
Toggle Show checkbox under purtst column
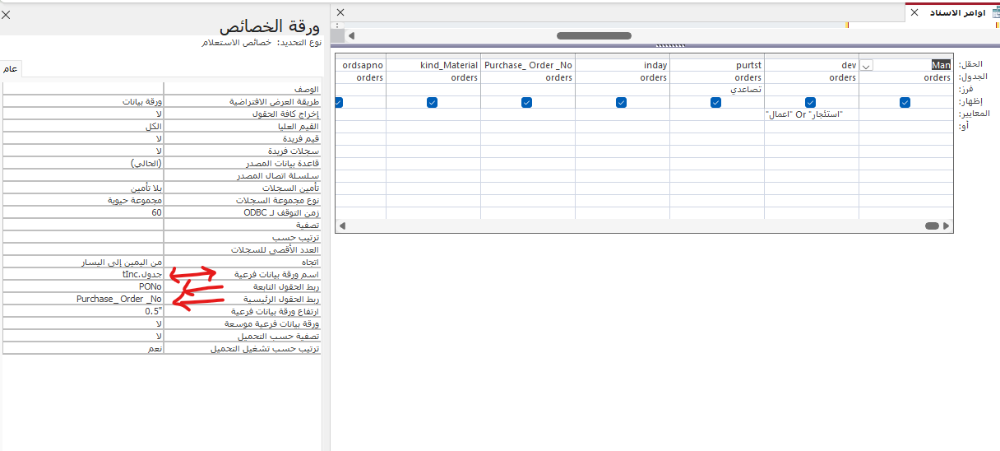715,102
